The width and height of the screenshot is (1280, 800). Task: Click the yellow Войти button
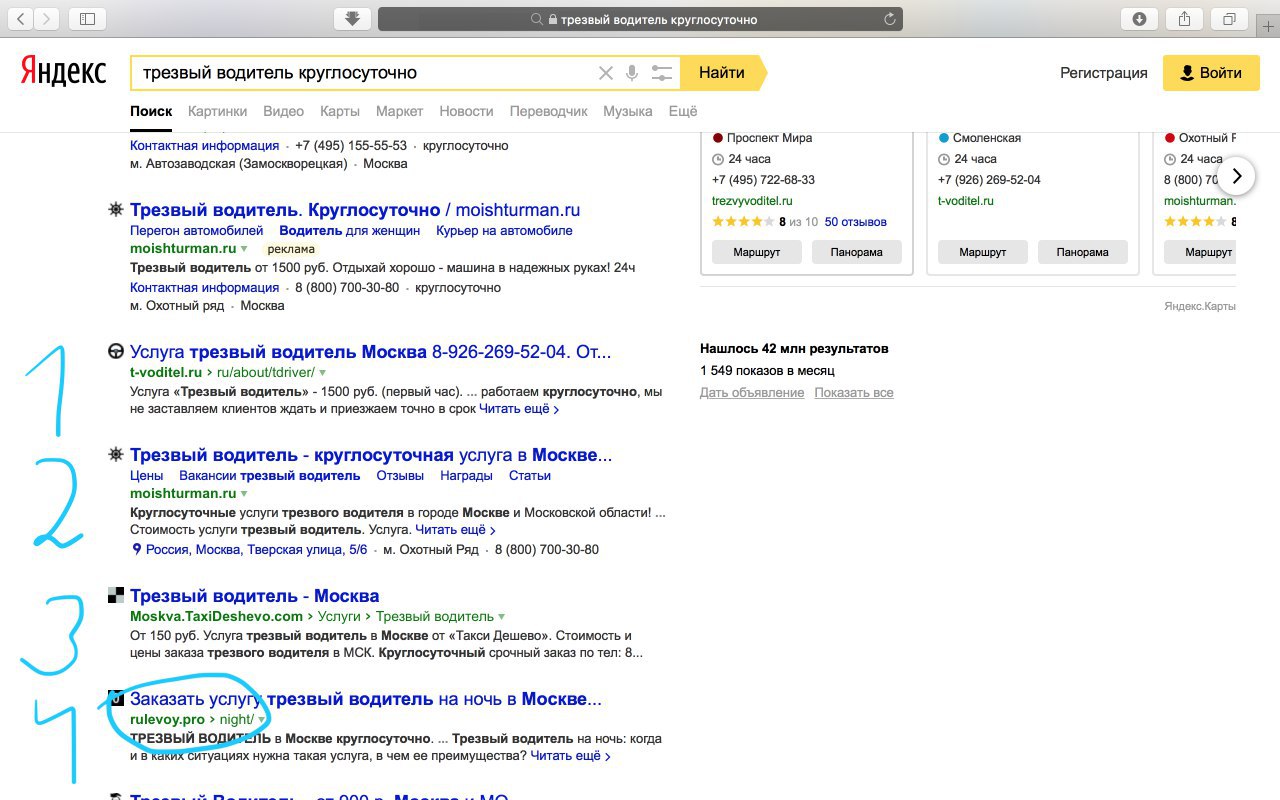click(1211, 73)
